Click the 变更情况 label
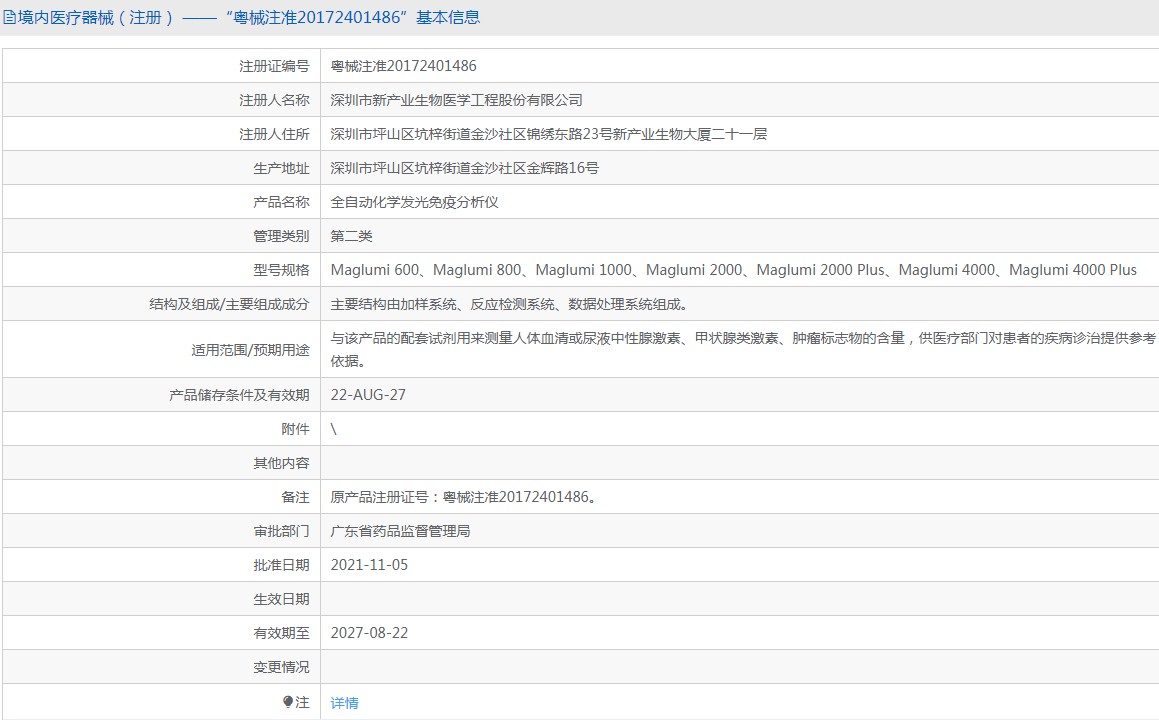The image size is (1159, 720). tap(281, 667)
